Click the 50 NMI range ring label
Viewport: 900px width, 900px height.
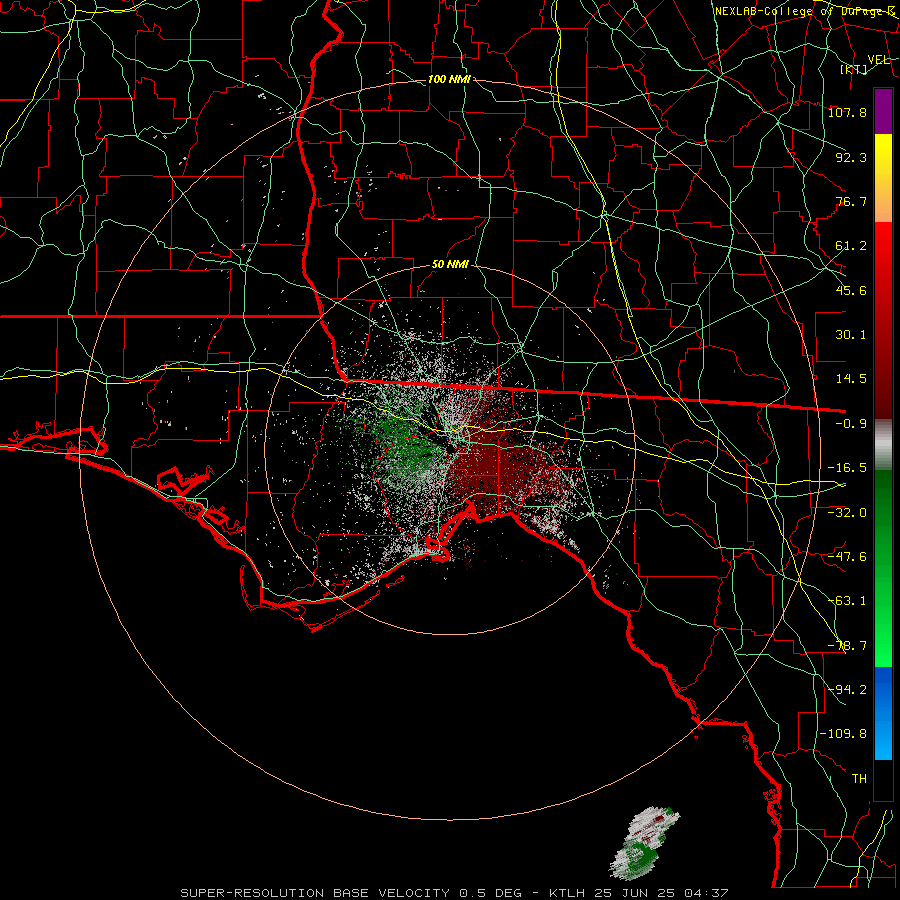450,265
